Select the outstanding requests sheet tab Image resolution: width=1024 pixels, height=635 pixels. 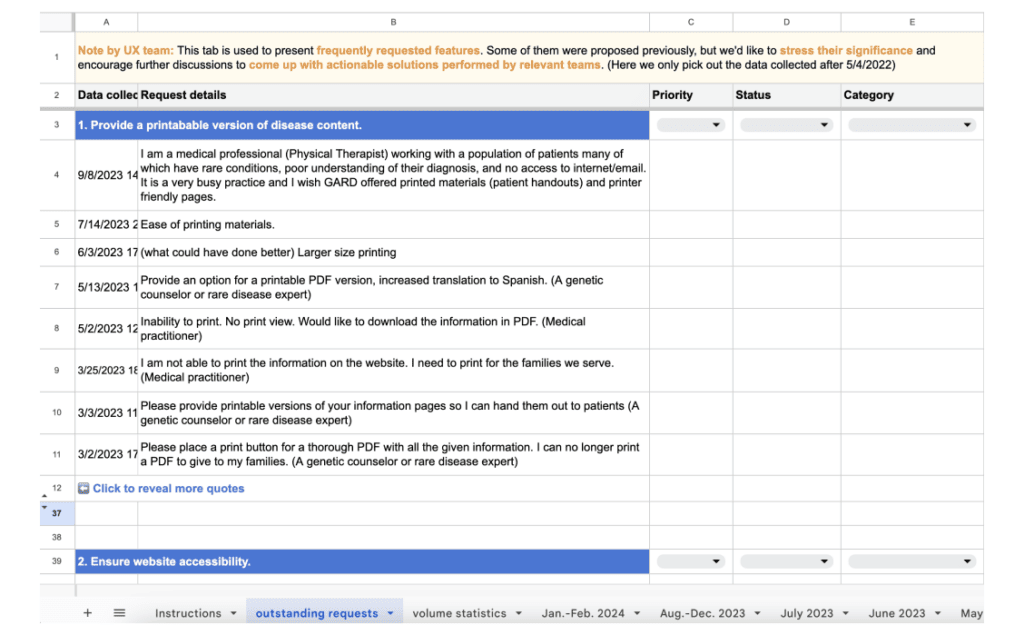(317, 613)
